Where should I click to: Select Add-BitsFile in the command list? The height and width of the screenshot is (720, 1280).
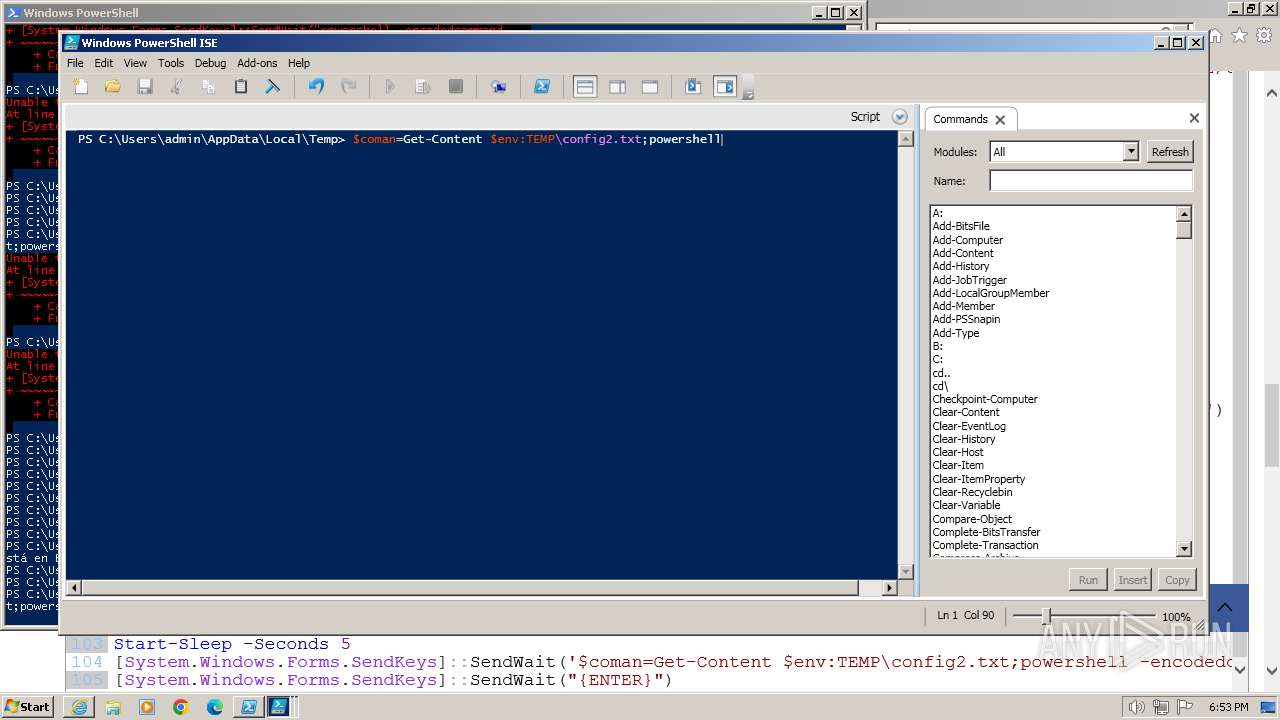tap(961, 226)
